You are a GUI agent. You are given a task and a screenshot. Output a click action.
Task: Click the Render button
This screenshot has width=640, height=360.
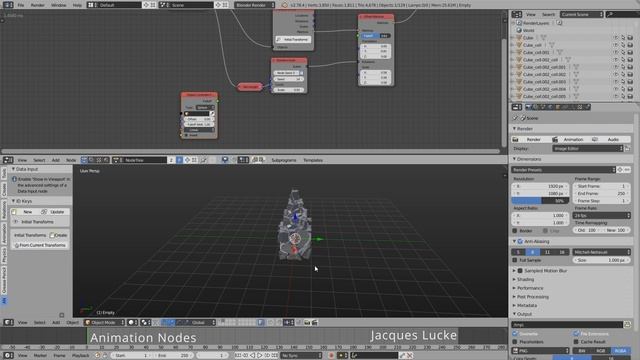click(530, 139)
